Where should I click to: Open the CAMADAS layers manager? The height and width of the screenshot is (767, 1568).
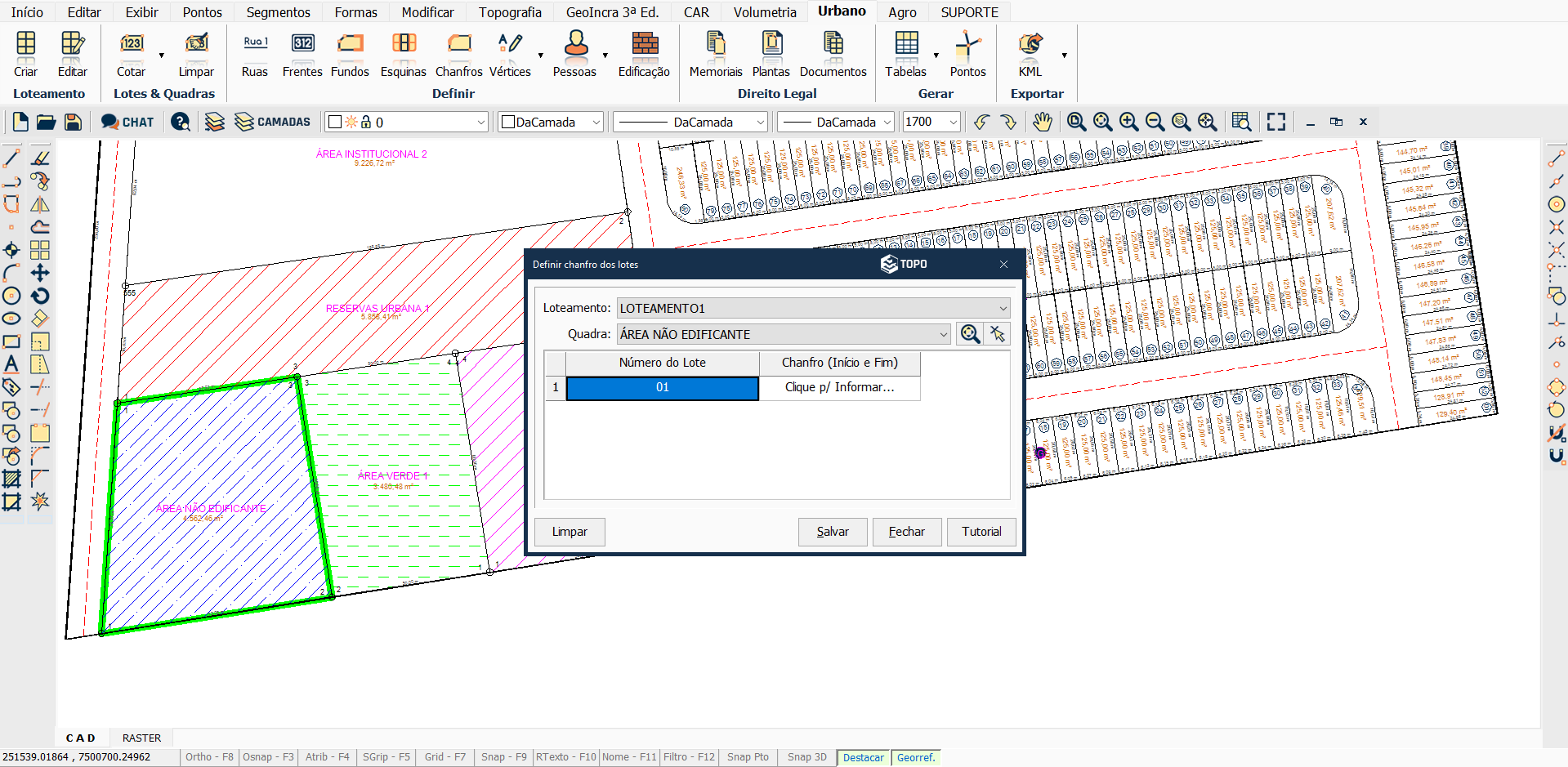(272, 122)
